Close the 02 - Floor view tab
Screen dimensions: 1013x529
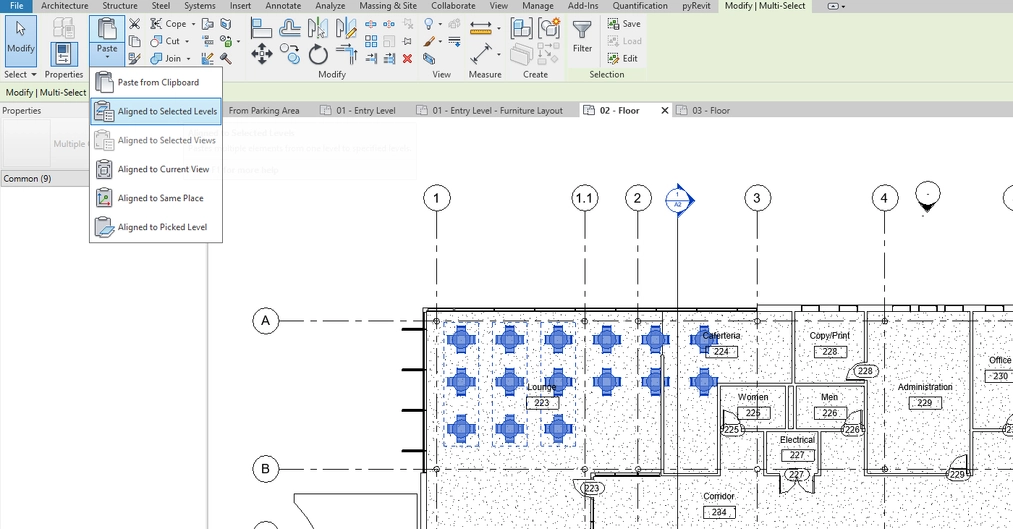point(664,110)
